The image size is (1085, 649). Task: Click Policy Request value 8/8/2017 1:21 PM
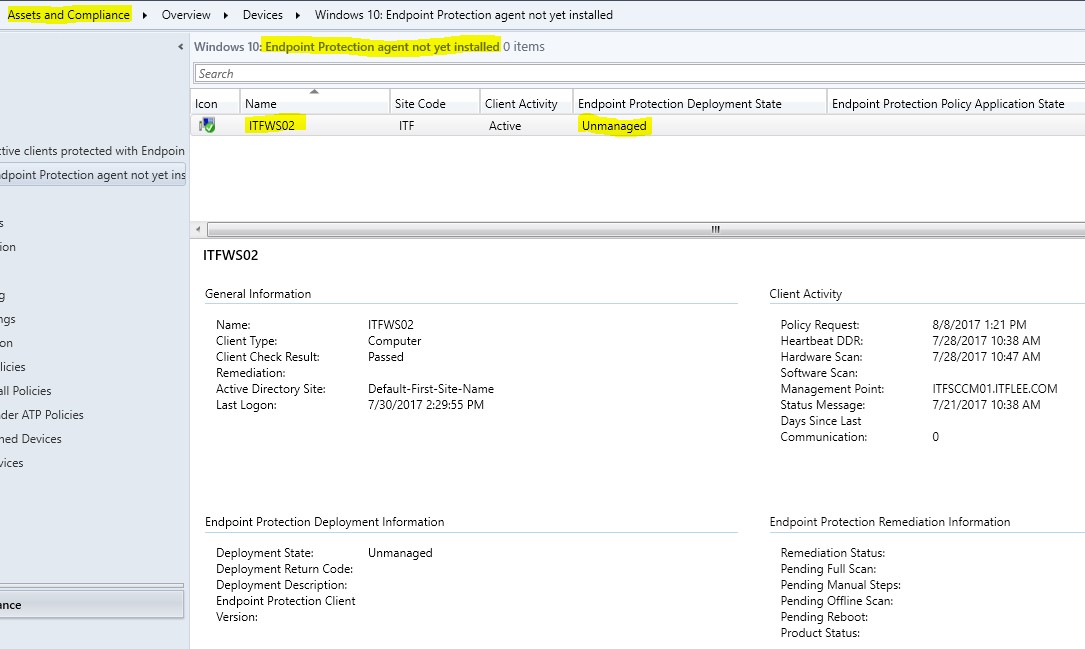coord(979,324)
